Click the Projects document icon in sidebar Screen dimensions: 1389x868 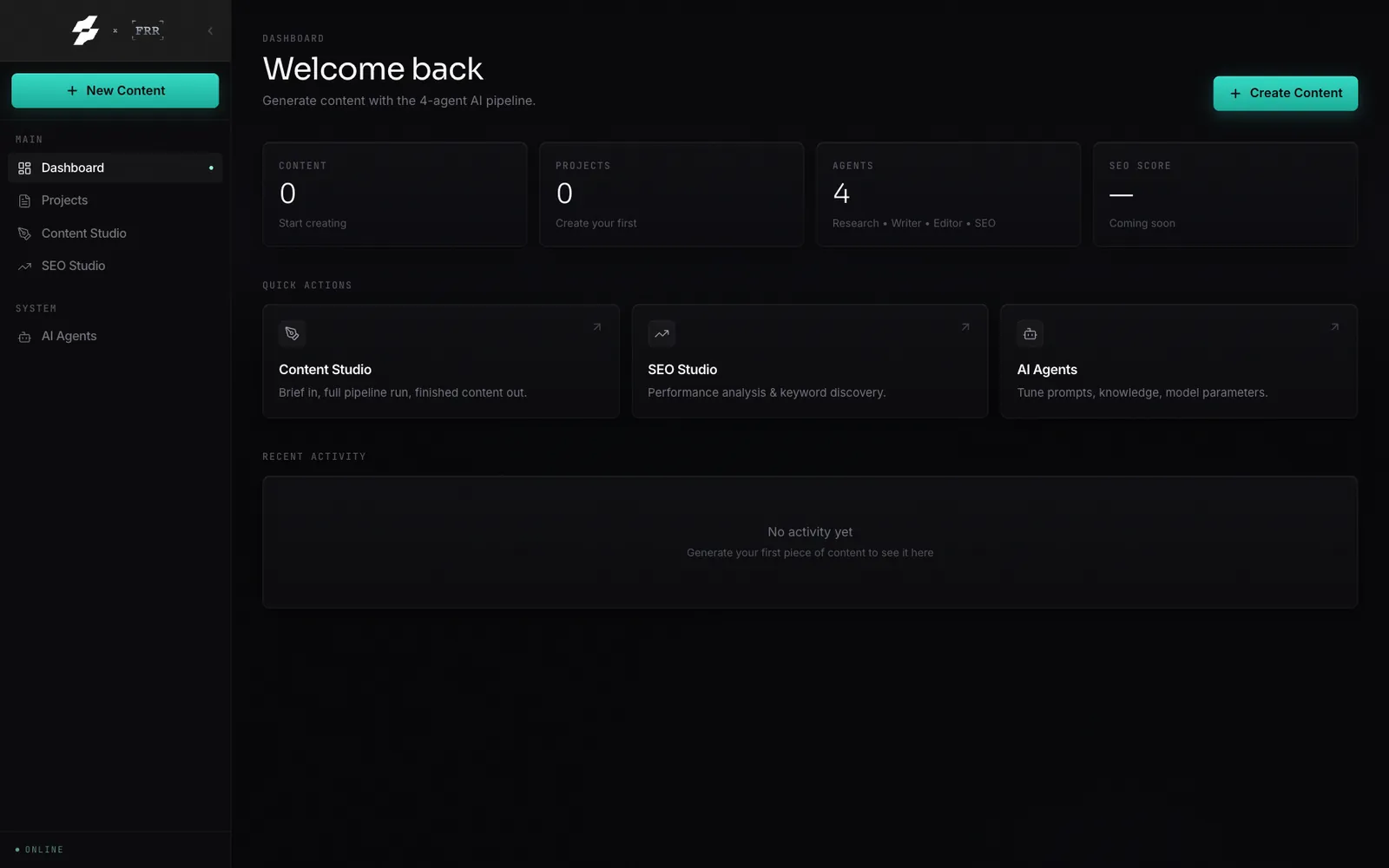[x=24, y=201]
